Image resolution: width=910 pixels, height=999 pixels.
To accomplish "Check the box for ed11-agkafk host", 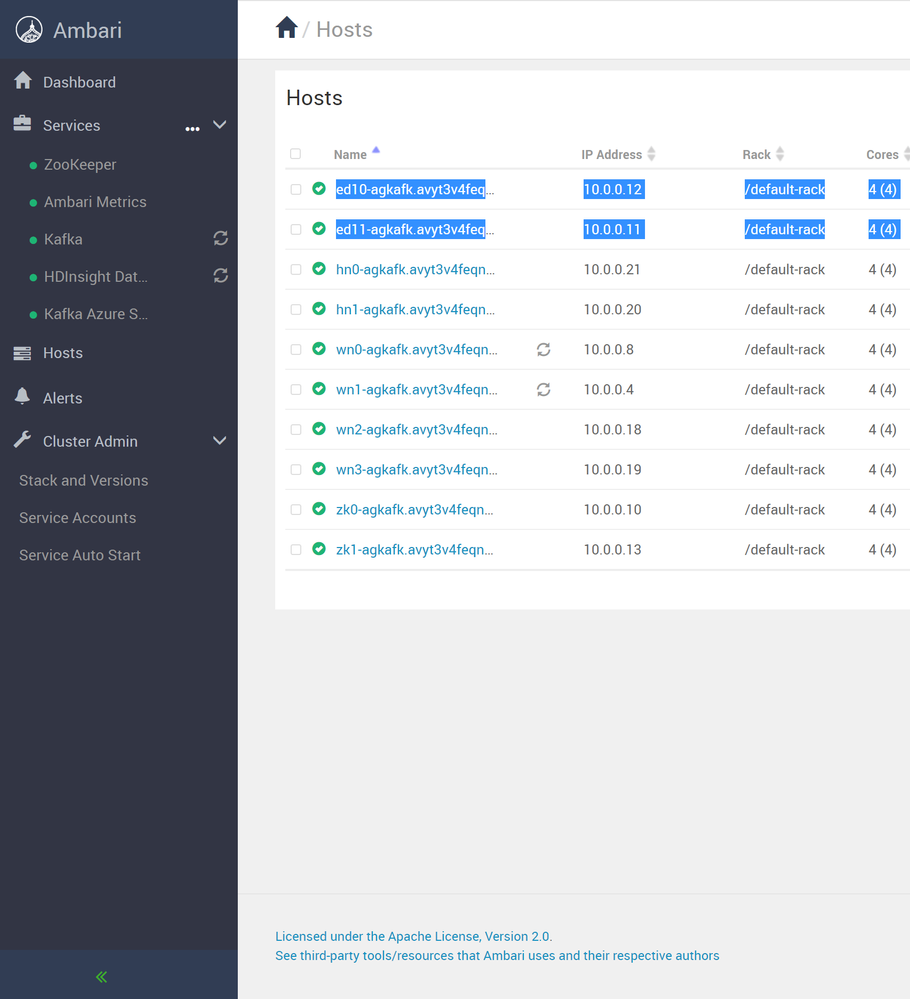I will [296, 229].
